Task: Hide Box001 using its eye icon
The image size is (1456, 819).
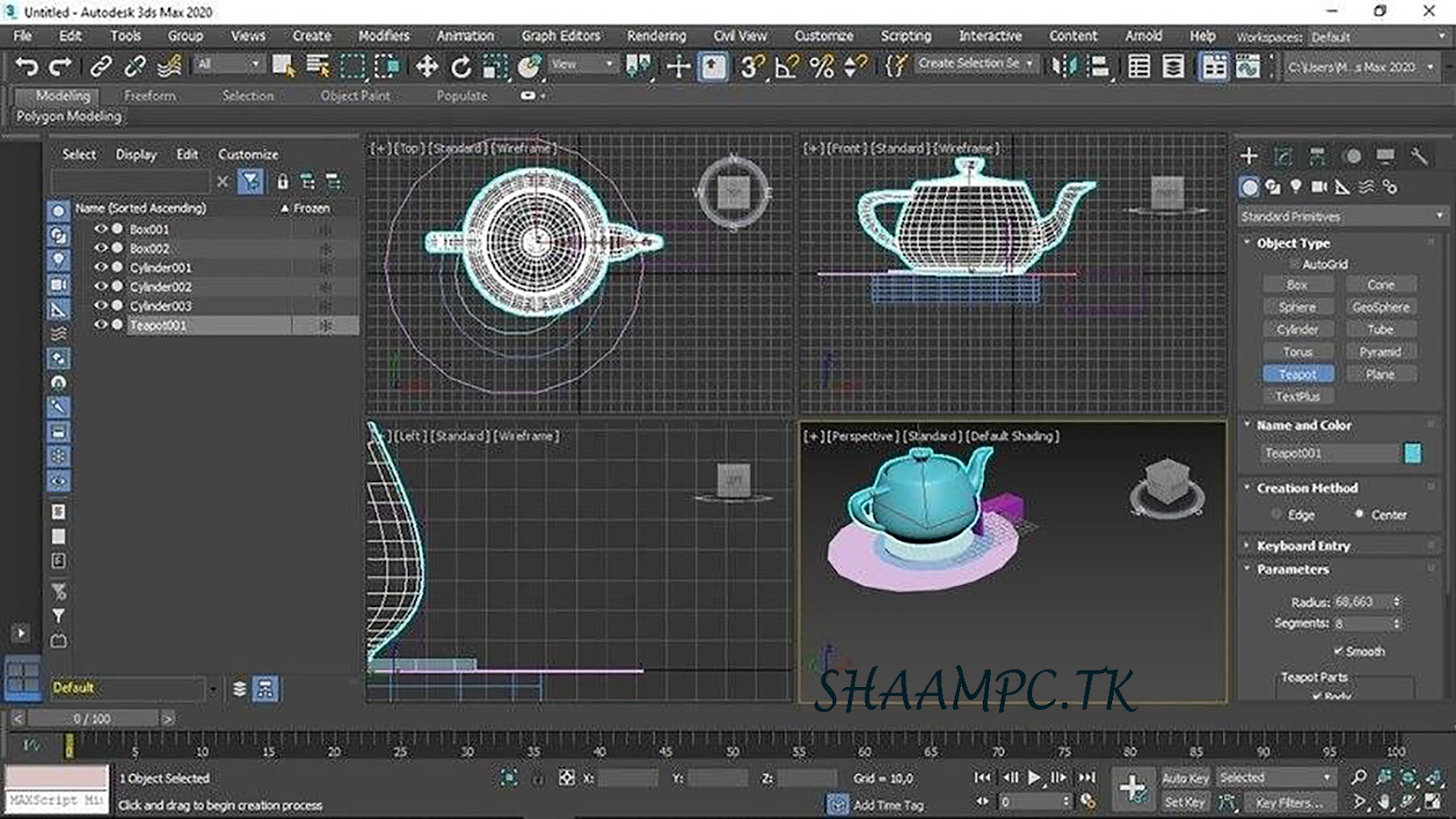Action: click(x=100, y=229)
